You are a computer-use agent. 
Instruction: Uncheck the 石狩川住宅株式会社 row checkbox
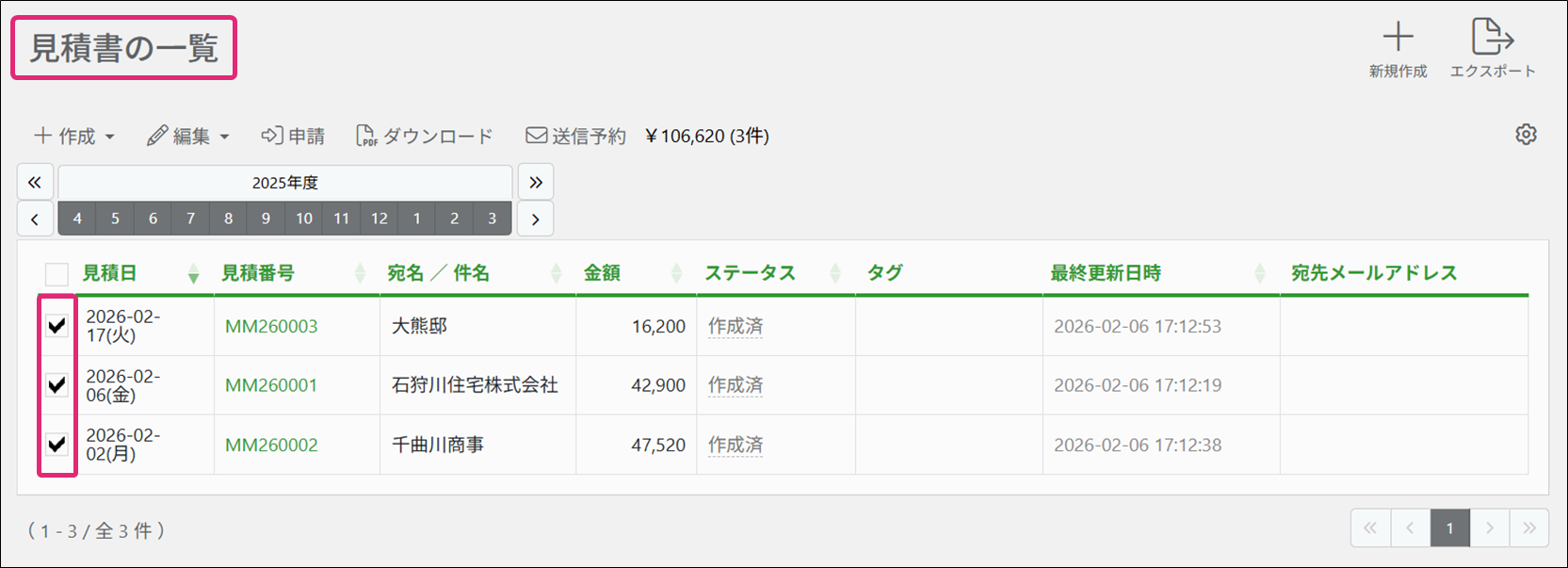tap(57, 385)
